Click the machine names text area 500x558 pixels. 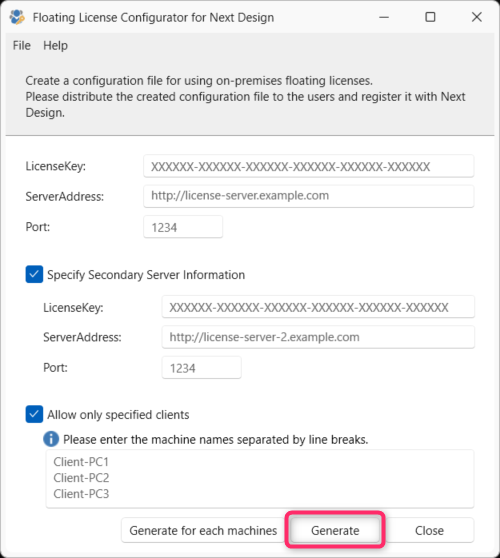pyautogui.click(x=260, y=479)
